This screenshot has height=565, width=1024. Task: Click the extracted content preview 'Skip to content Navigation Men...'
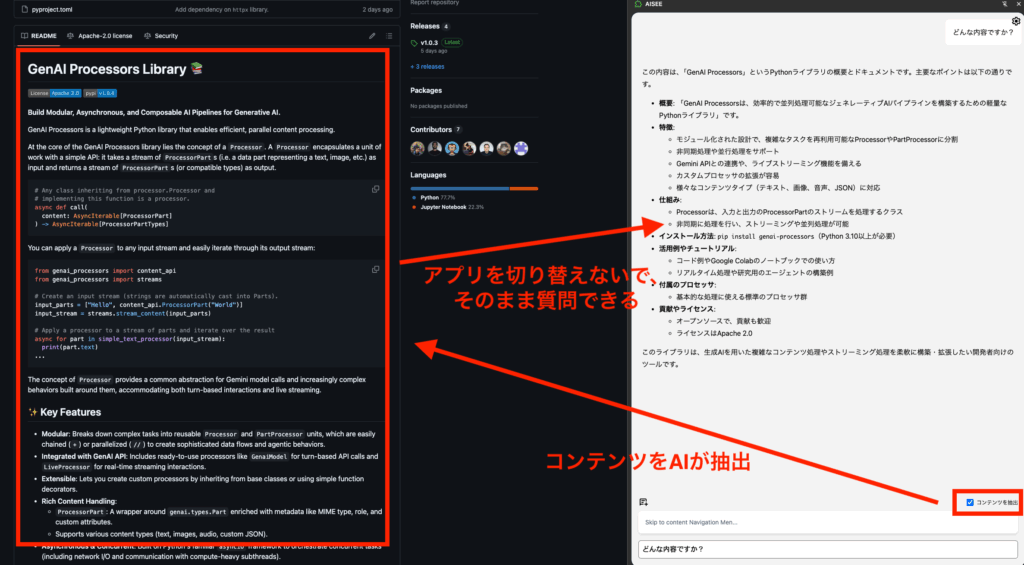coord(827,522)
